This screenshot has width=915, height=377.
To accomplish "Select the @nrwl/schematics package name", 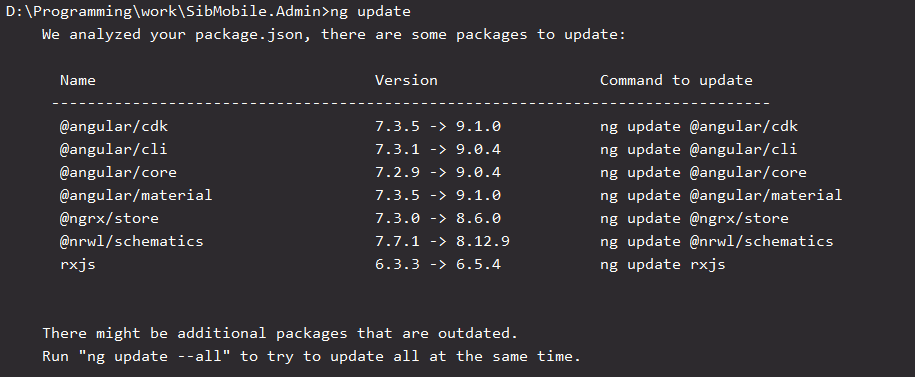I will point(131,241).
